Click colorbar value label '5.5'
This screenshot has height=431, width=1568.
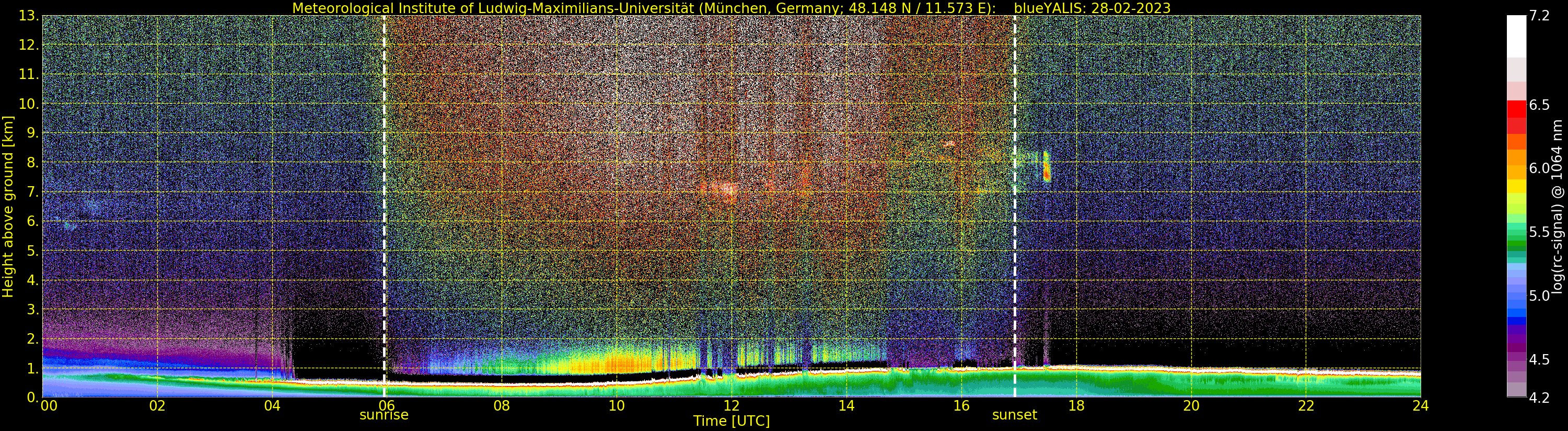coord(1539,232)
